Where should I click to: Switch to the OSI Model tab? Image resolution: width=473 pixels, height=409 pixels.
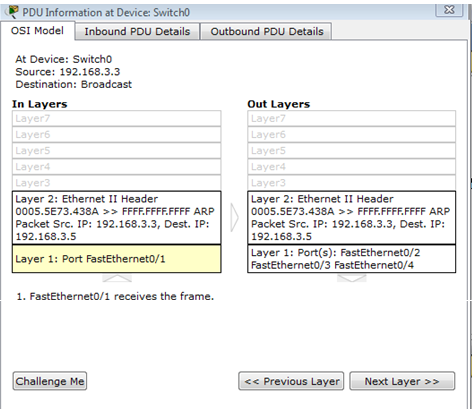(37, 31)
